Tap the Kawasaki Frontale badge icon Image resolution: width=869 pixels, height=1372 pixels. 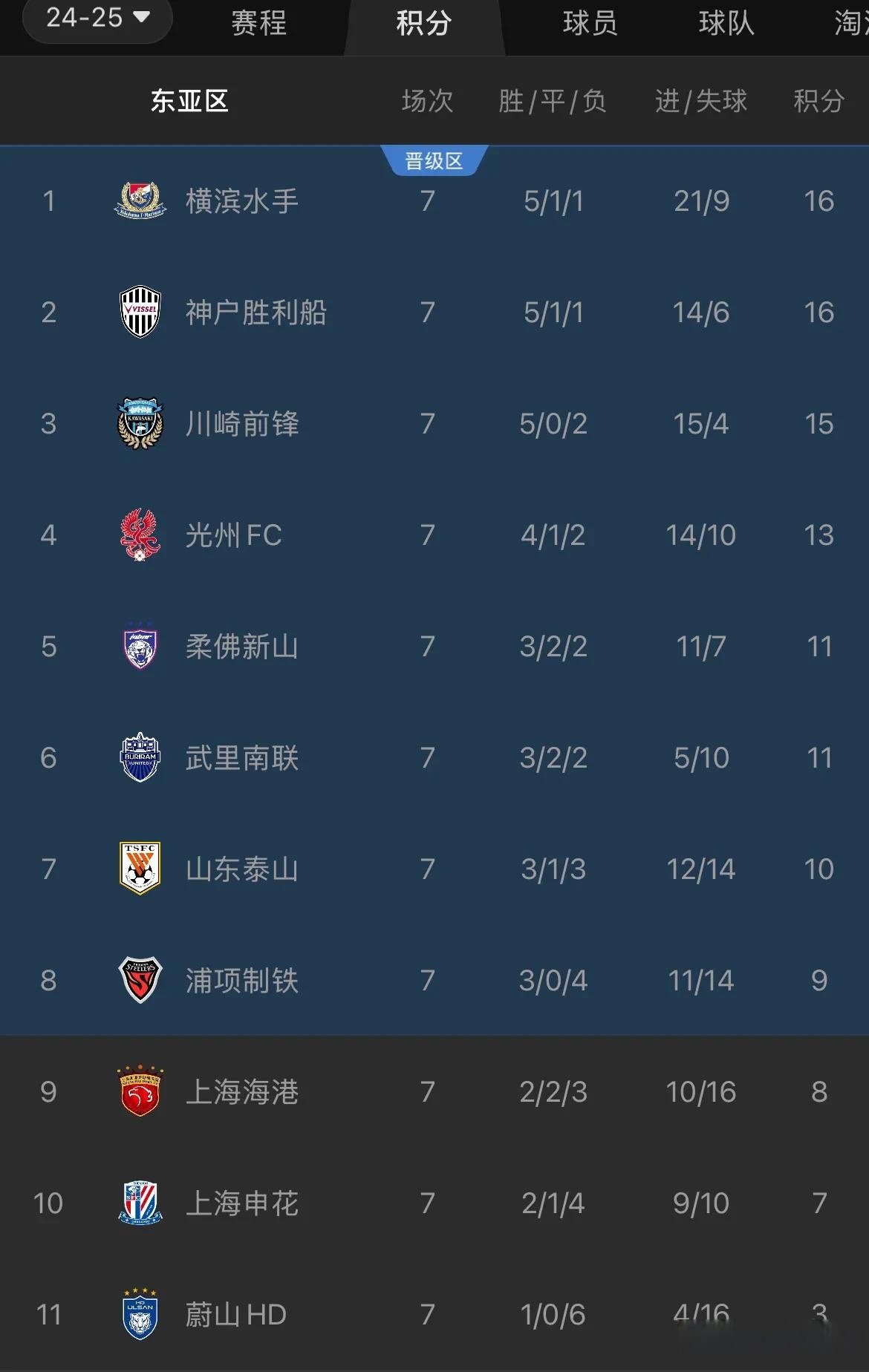point(140,423)
